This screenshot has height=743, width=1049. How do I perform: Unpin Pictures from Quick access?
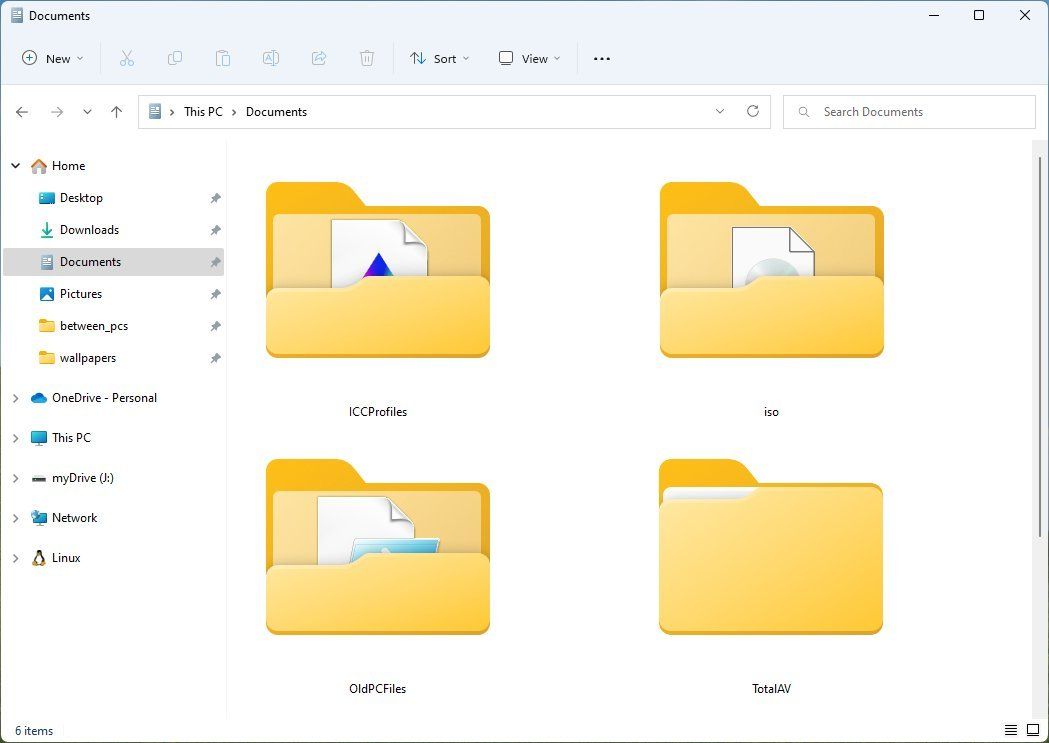pyautogui.click(x=215, y=294)
